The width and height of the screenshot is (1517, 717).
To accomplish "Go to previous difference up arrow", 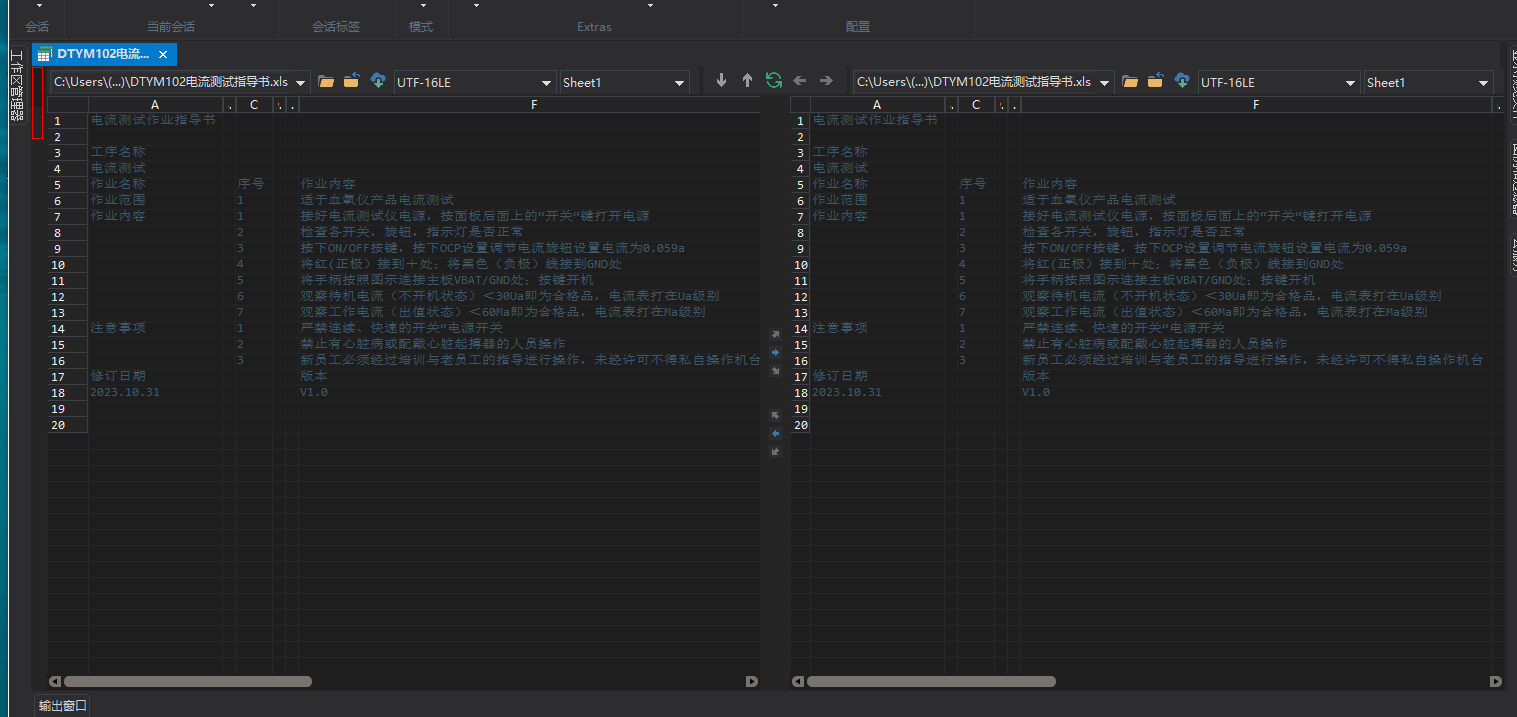I will click(x=747, y=81).
